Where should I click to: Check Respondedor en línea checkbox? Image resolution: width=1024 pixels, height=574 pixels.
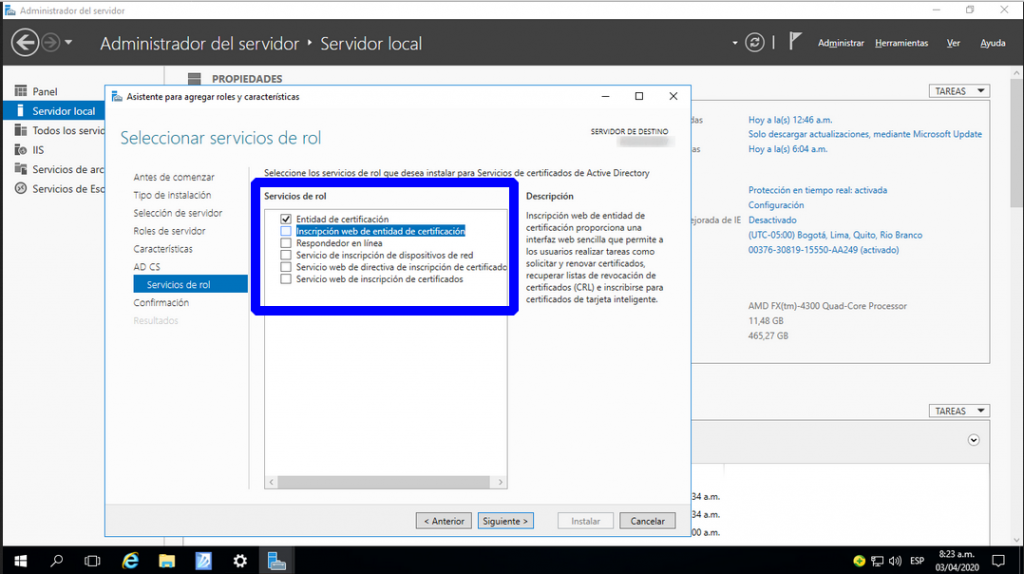coord(285,243)
